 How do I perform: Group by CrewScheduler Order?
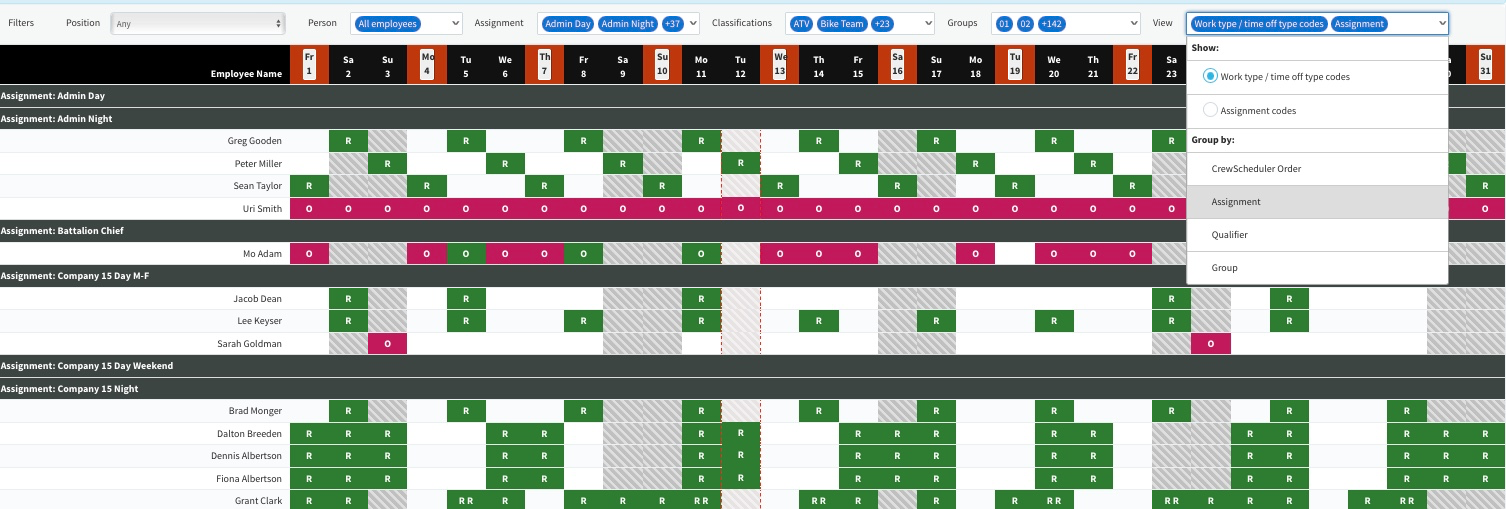click(x=1317, y=169)
